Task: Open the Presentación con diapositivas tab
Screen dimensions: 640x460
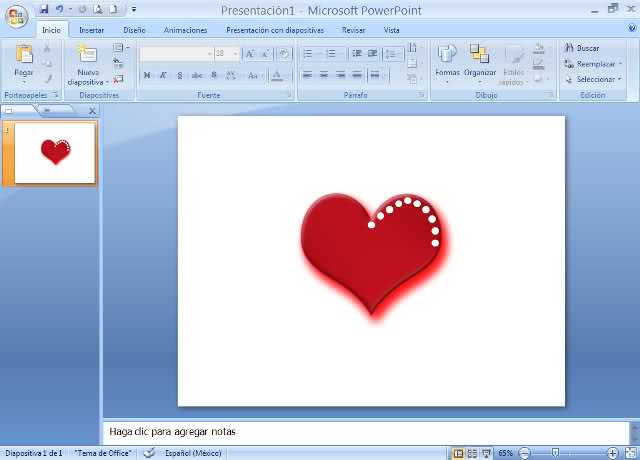Action: pos(275,30)
